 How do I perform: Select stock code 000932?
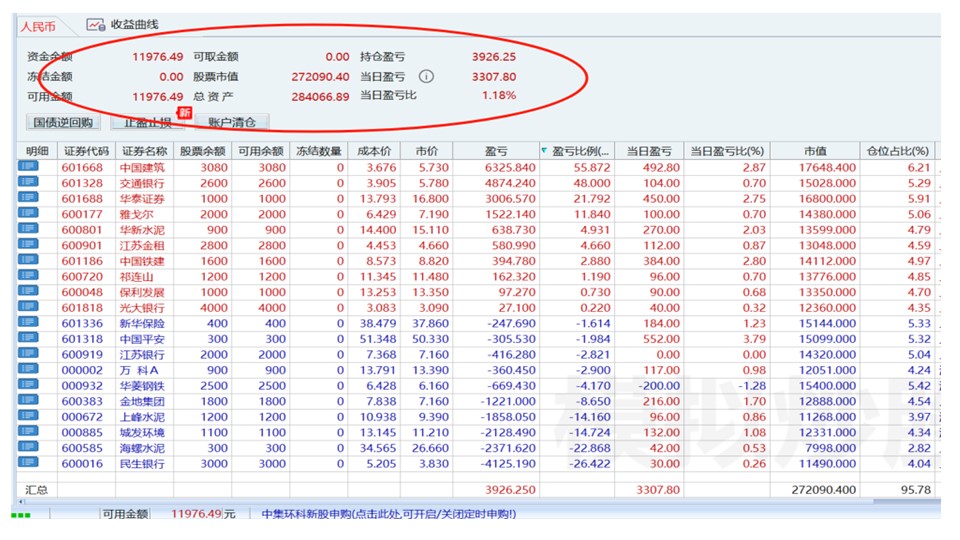click(x=82, y=386)
